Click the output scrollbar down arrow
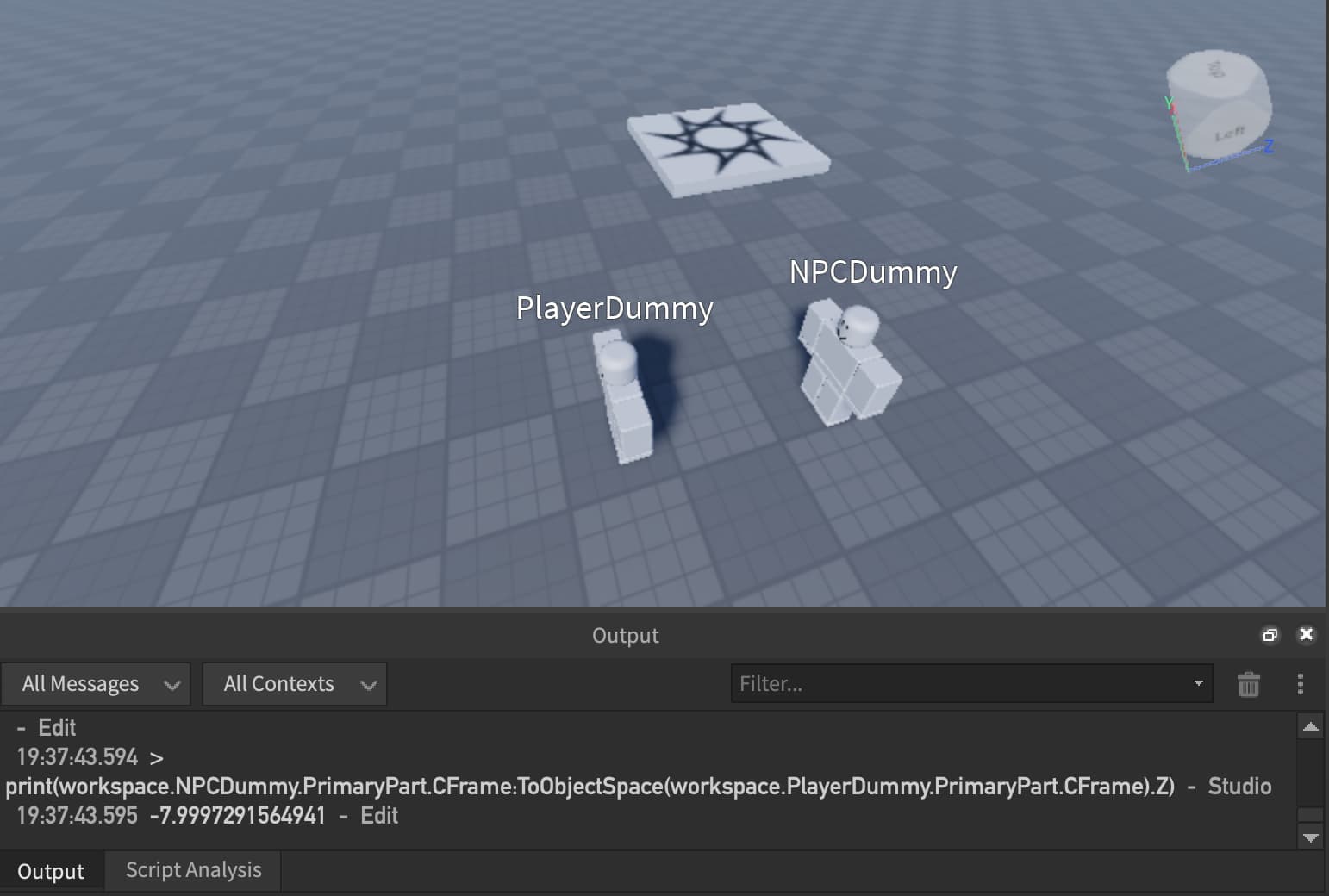Image resolution: width=1329 pixels, height=896 pixels. 1310,837
